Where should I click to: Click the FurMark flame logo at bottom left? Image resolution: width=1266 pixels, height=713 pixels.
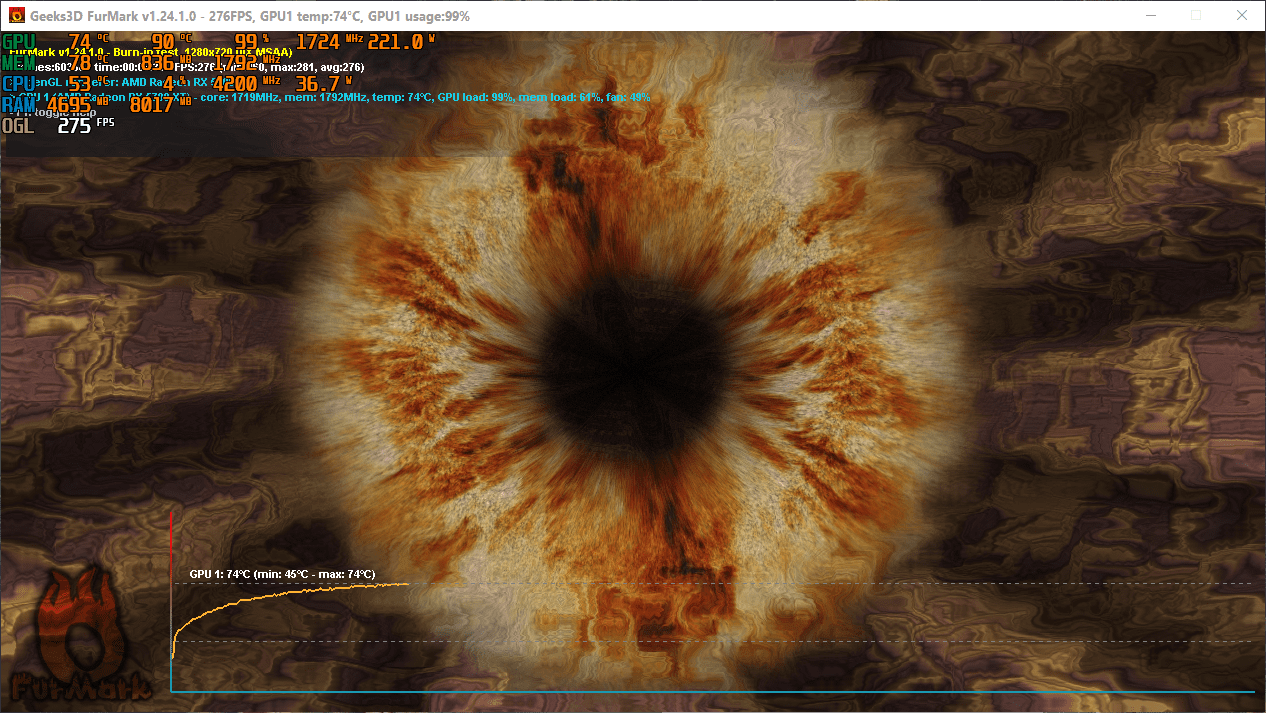tap(82, 636)
